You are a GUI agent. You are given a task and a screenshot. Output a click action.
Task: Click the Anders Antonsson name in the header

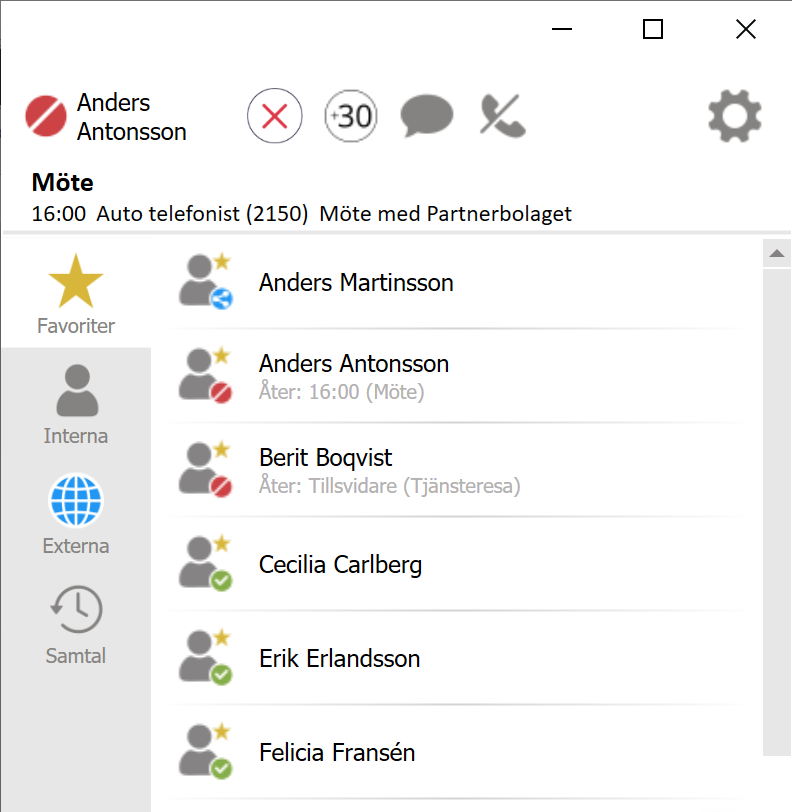[132, 117]
